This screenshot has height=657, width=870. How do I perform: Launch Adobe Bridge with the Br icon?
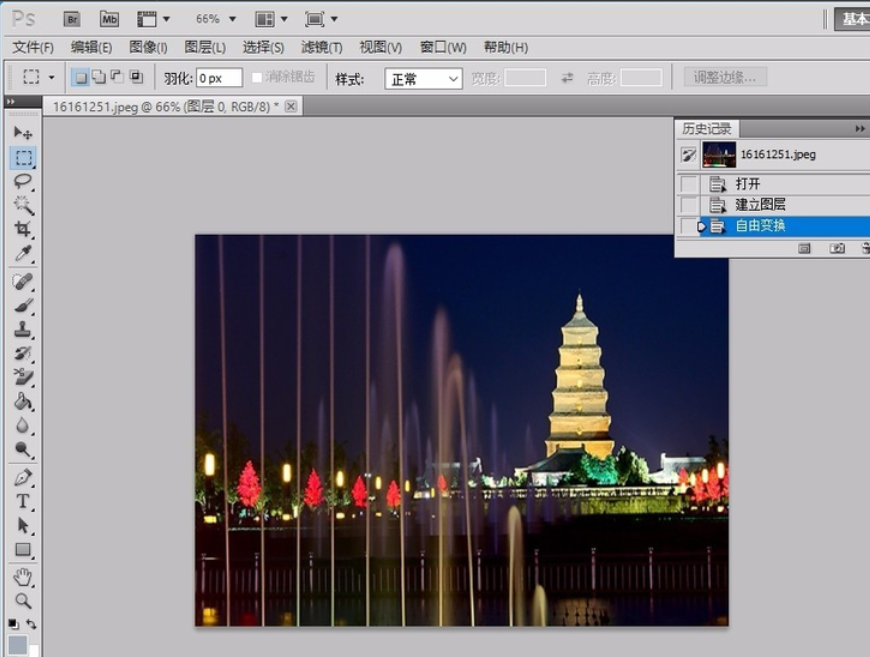(72, 19)
